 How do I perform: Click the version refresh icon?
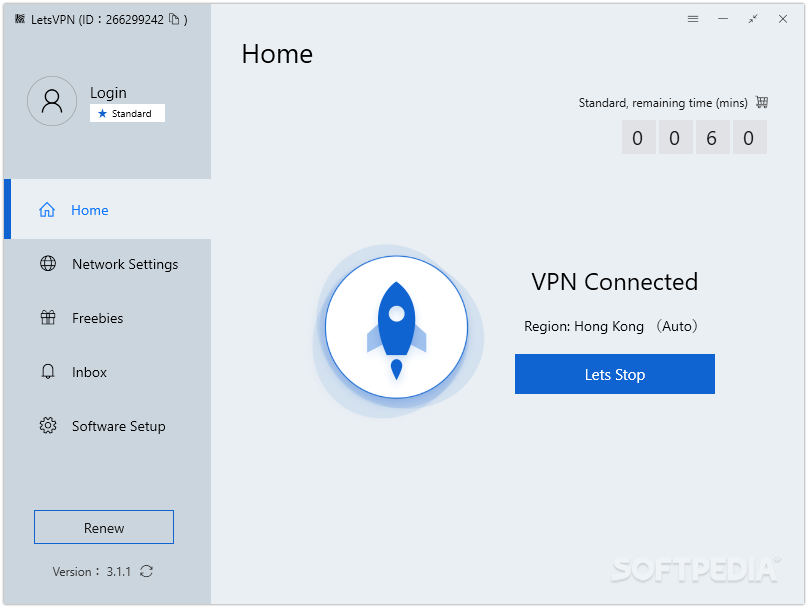[147, 571]
